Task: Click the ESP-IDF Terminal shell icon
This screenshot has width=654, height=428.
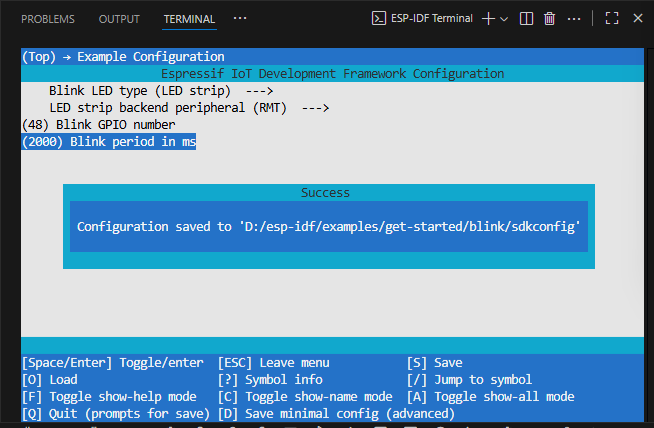Action: (378, 18)
